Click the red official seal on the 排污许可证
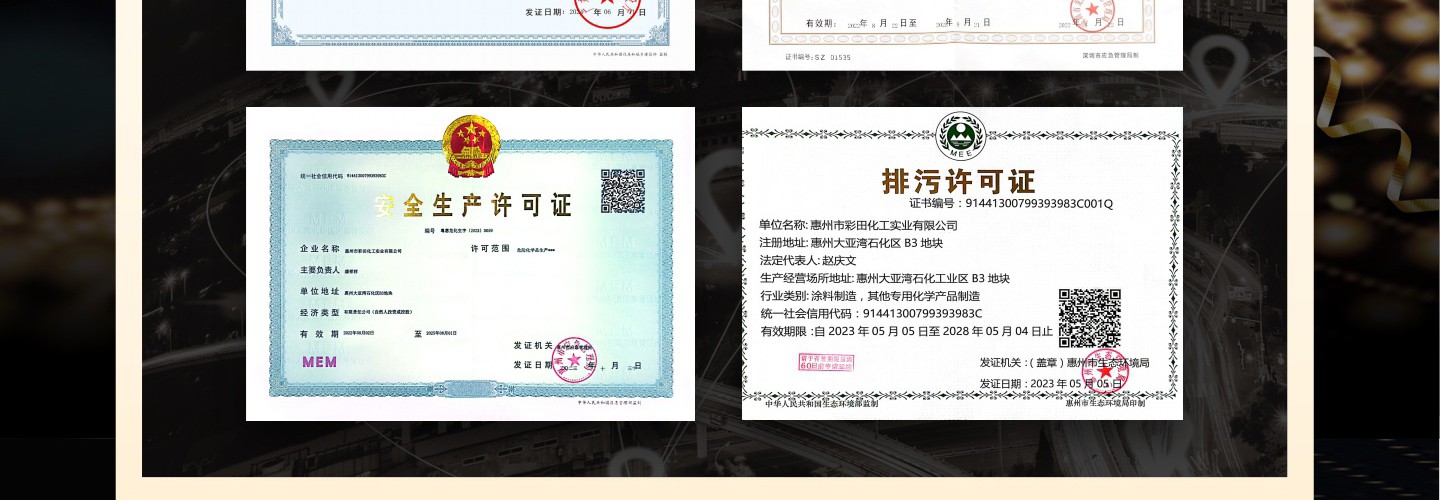 click(x=1105, y=371)
